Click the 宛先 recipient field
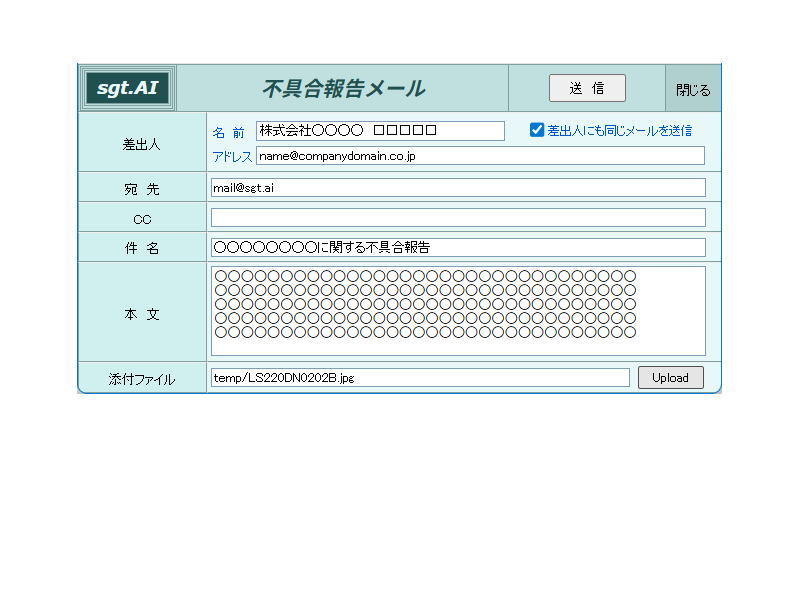 [458, 188]
